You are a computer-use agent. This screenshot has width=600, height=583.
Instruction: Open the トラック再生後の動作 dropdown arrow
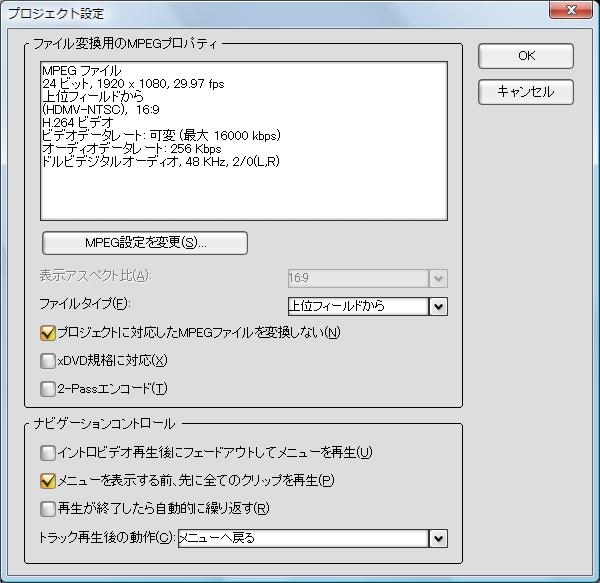coord(439,539)
